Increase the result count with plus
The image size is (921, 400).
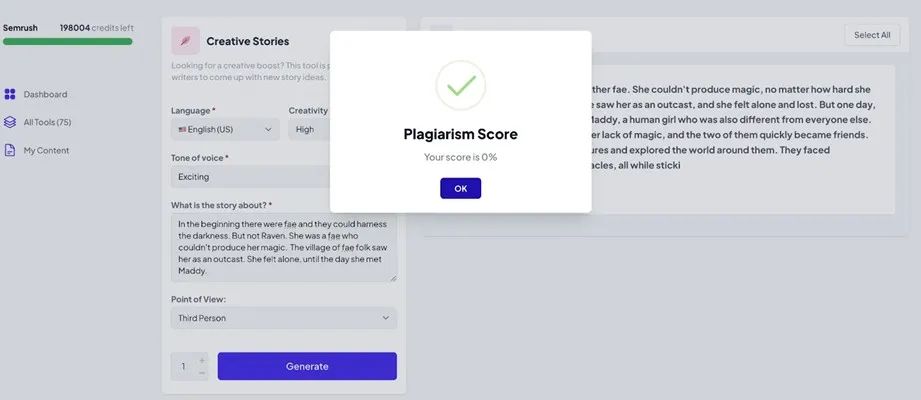202,360
